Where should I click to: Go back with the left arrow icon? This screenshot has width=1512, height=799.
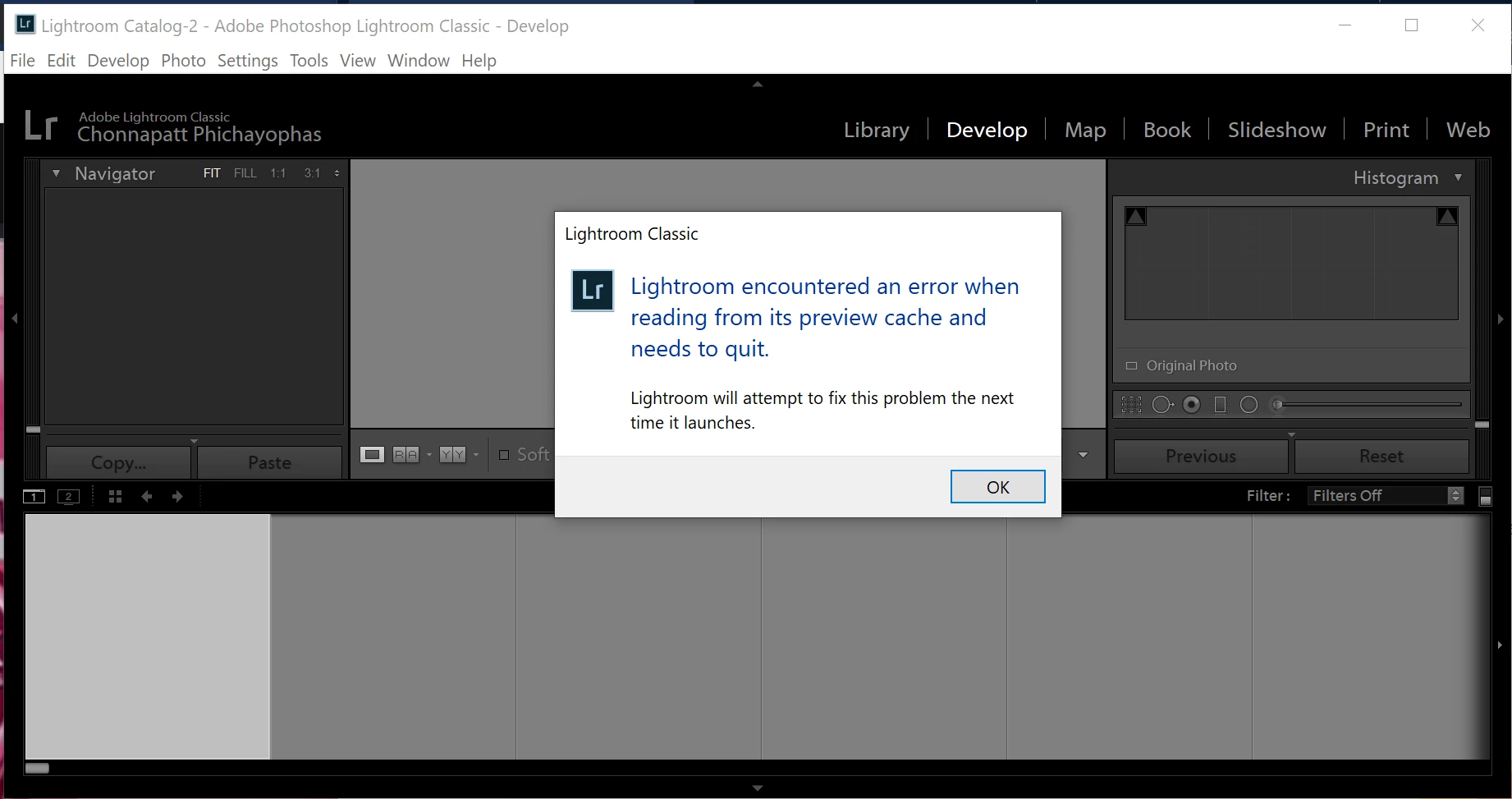click(x=147, y=496)
